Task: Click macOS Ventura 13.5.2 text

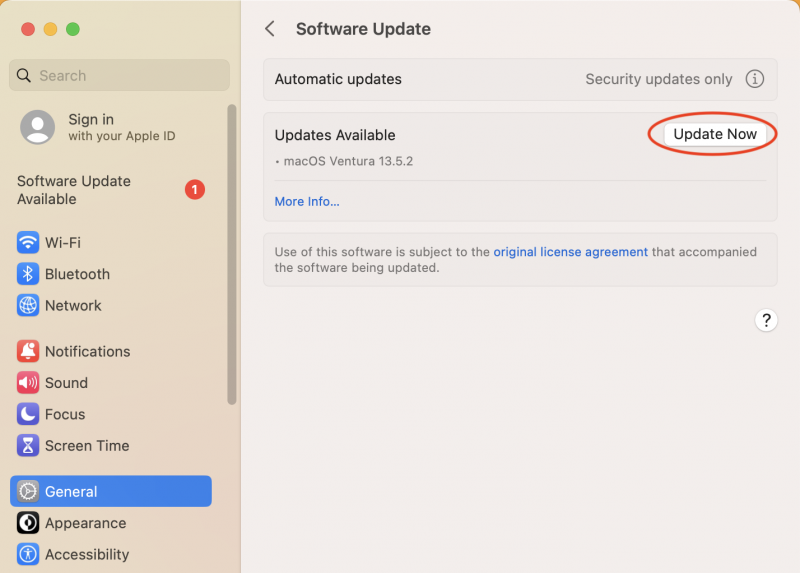Action: click(x=348, y=161)
